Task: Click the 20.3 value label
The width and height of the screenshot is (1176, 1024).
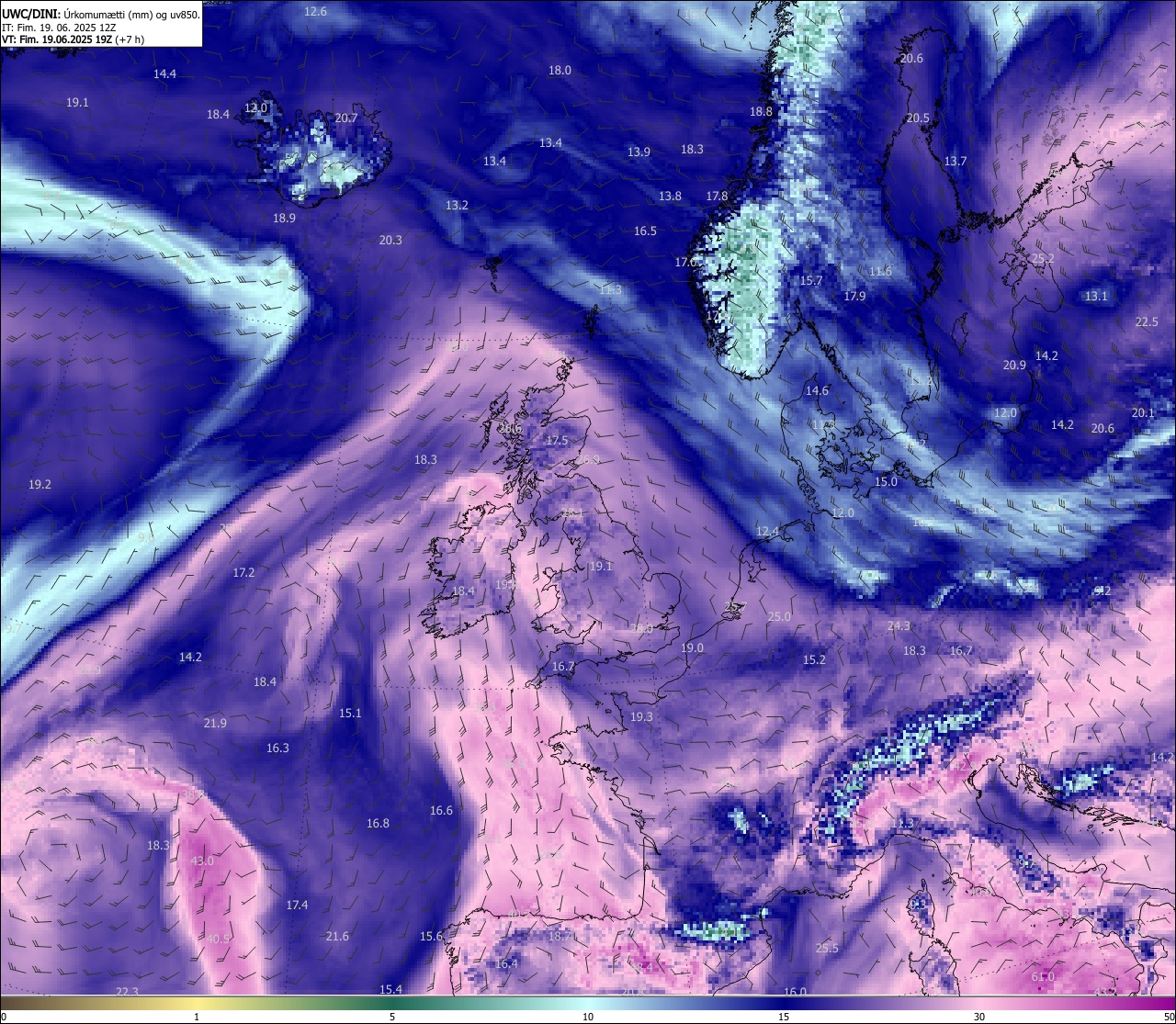Action: 390,240
